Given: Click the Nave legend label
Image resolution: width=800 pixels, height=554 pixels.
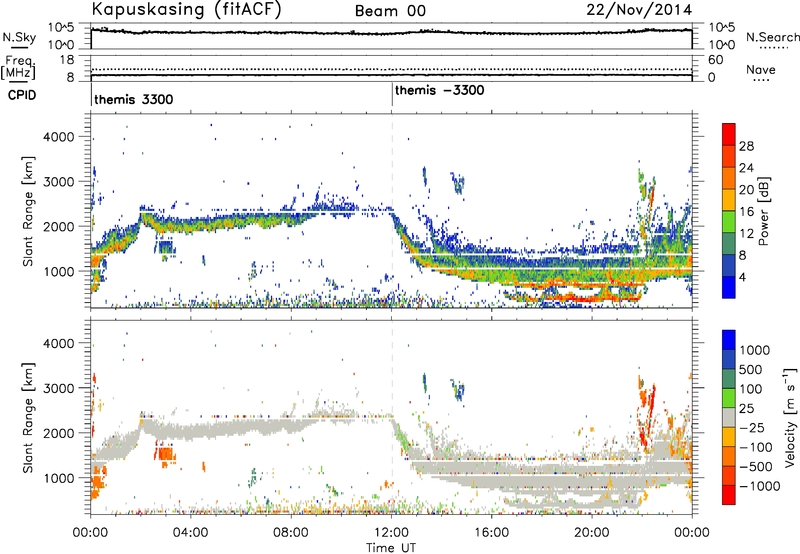Looking at the screenshot, I should click(761, 69).
